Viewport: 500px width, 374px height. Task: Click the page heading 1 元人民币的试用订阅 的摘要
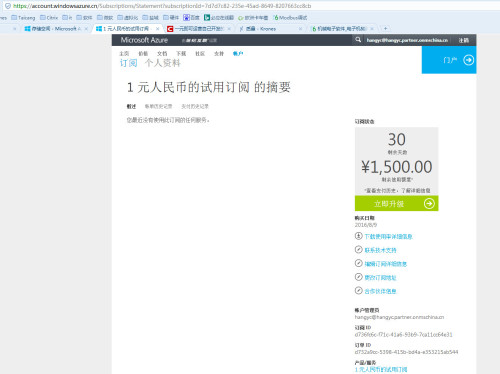209,87
